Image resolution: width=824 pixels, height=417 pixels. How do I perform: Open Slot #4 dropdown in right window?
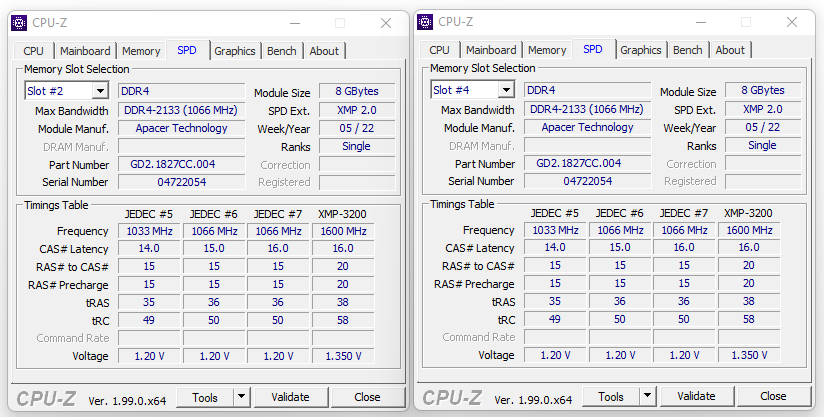(x=506, y=90)
